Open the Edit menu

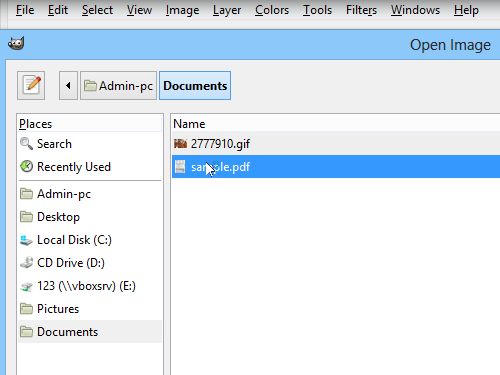pos(58,10)
